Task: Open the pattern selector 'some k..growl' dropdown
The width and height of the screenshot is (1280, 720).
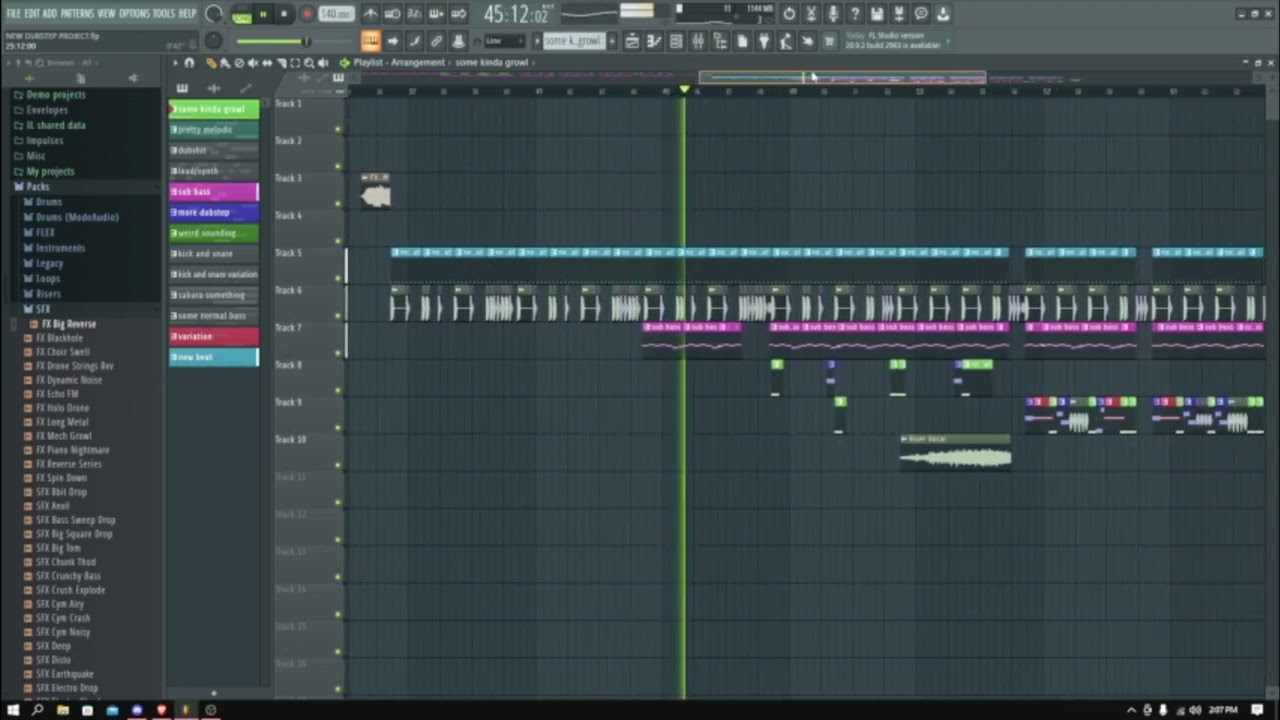Action: tap(574, 41)
